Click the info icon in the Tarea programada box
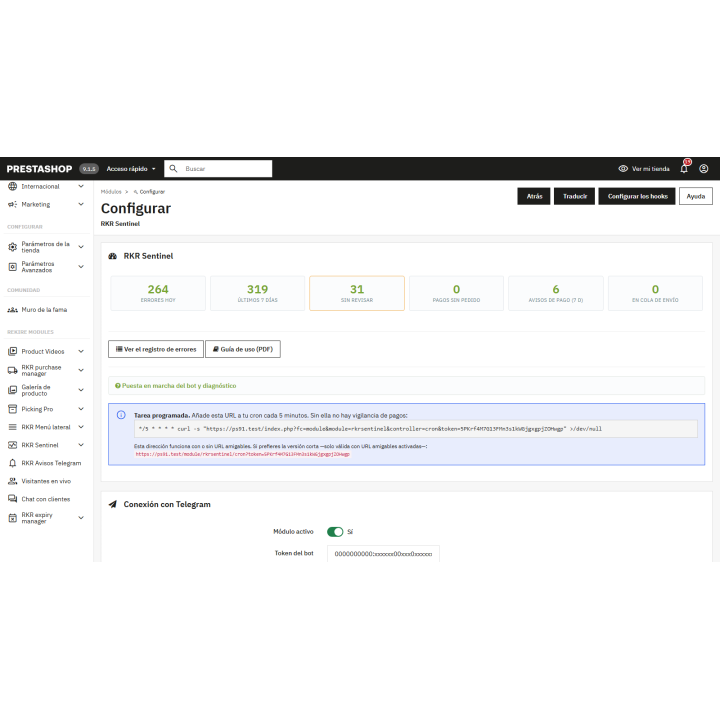720x720 pixels. tap(121, 415)
